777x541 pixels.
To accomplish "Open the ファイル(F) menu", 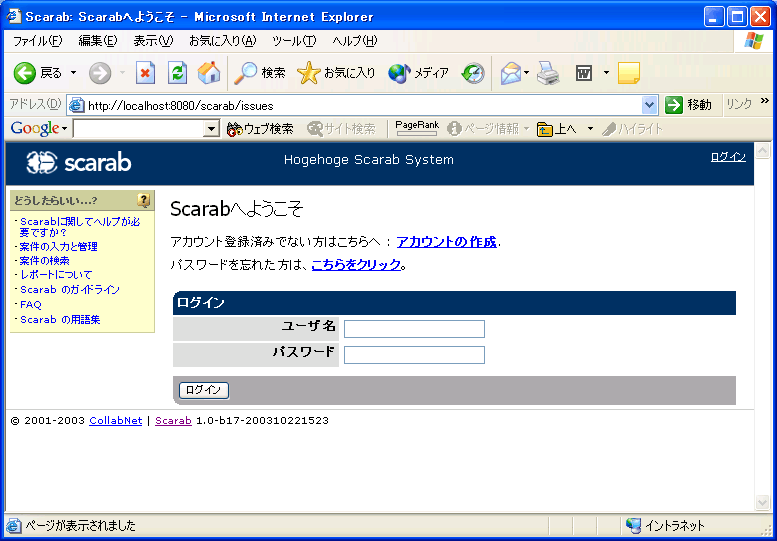I will tap(38, 41).
